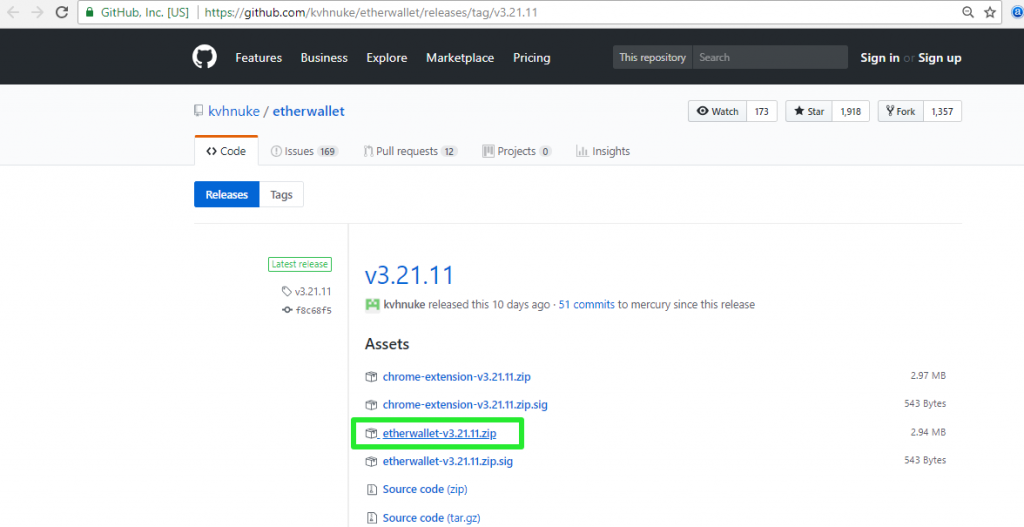Click the This repository search scope label
The height and width of the screenshot is (527, 1024).
[x=652, y=57]
